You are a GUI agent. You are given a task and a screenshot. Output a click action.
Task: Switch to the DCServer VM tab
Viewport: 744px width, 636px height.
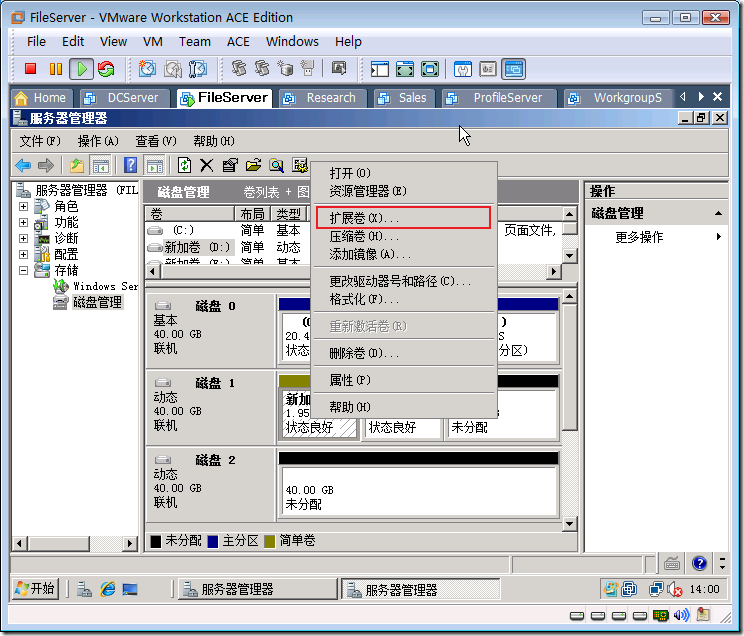pyautogui.click(x=125, y=98)
